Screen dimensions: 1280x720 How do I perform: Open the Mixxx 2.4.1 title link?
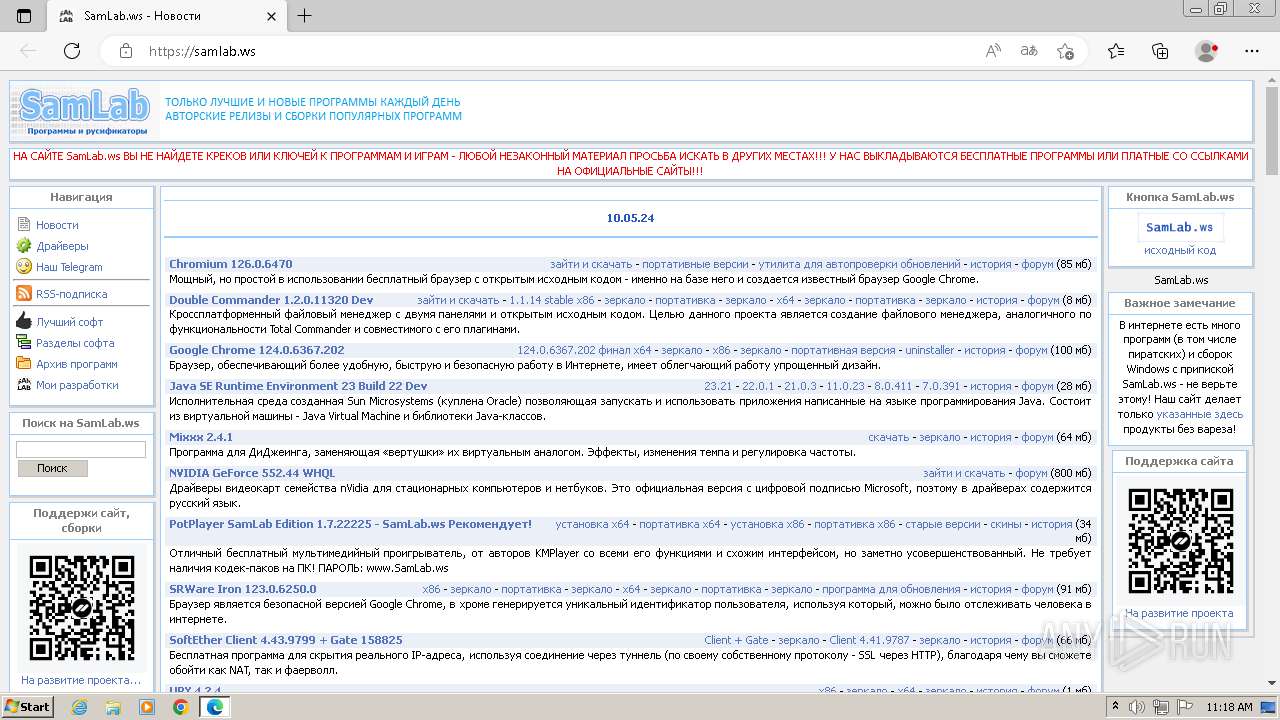201,437
